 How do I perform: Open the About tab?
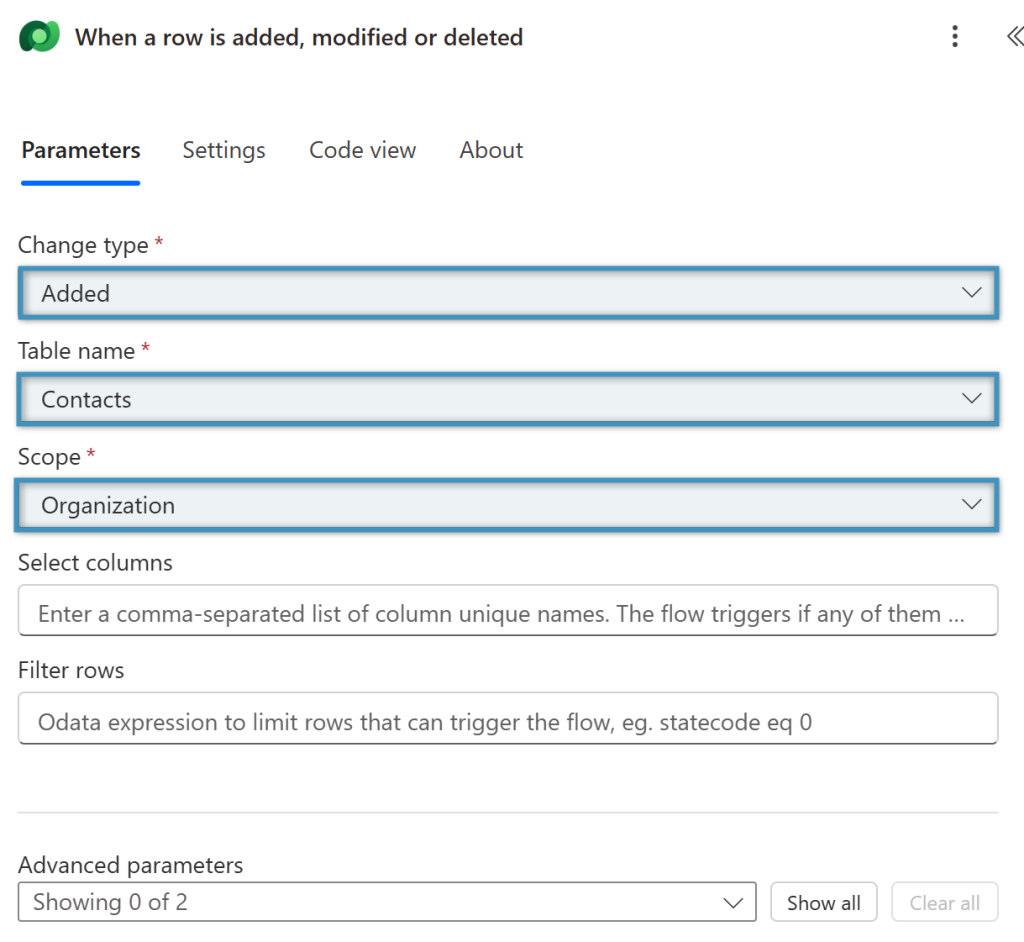point(491,150)
